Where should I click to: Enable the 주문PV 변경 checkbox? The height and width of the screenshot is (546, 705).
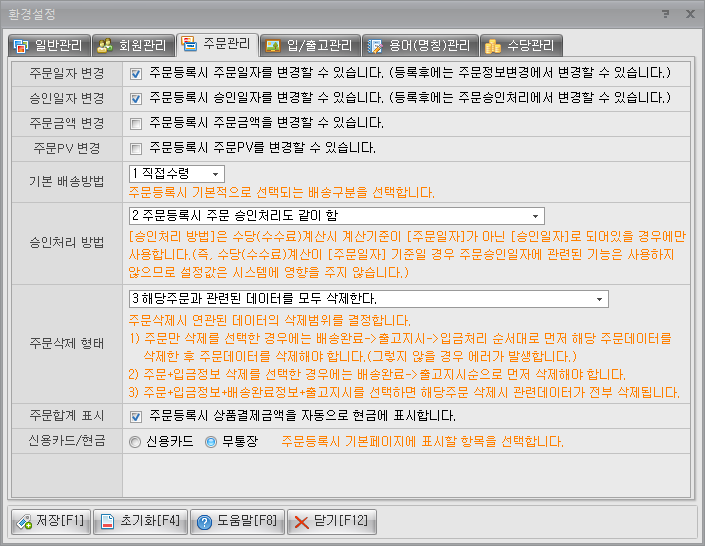tap(135, 148)
